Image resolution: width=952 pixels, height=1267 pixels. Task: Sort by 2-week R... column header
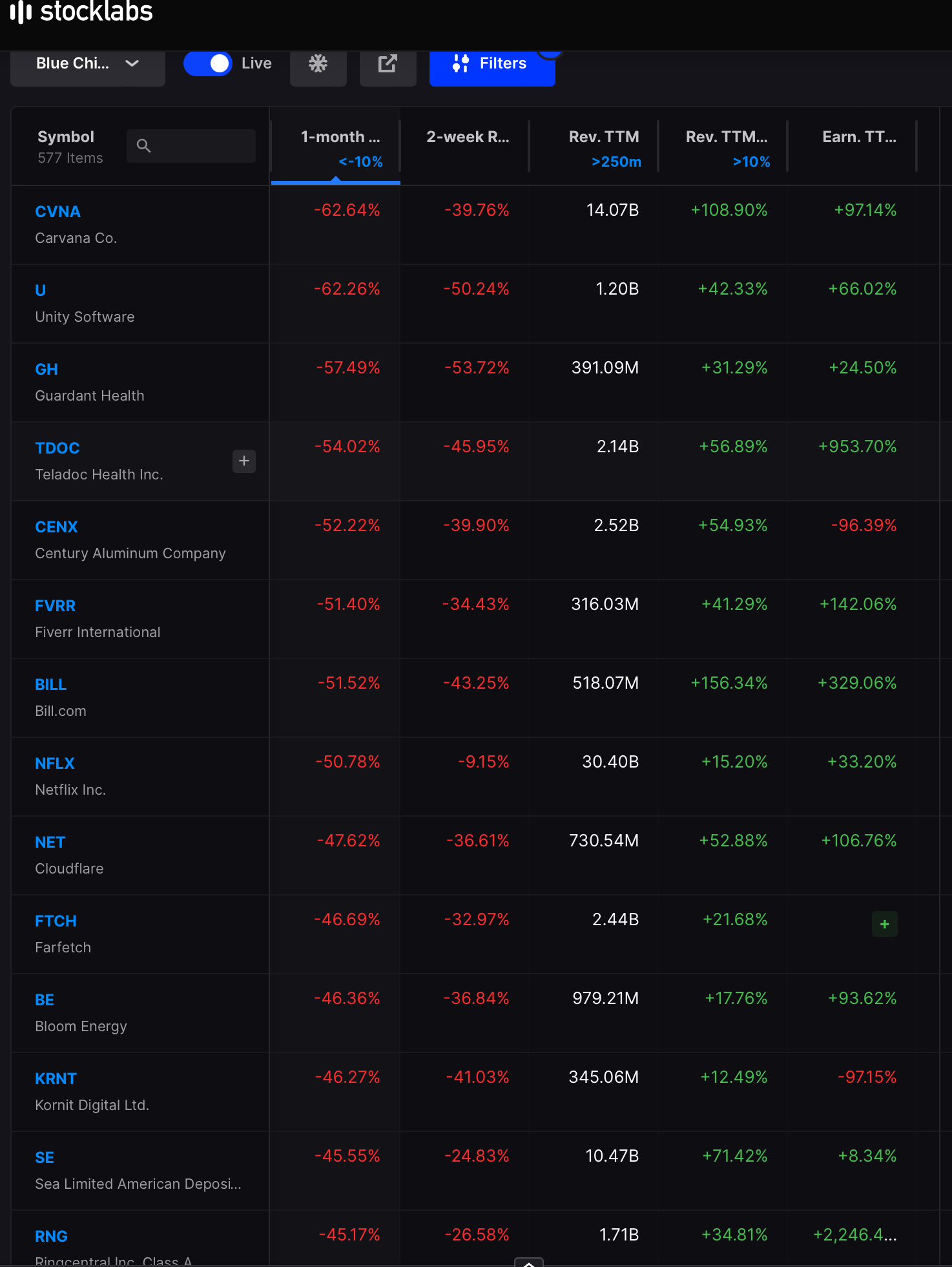coord(467,137)
